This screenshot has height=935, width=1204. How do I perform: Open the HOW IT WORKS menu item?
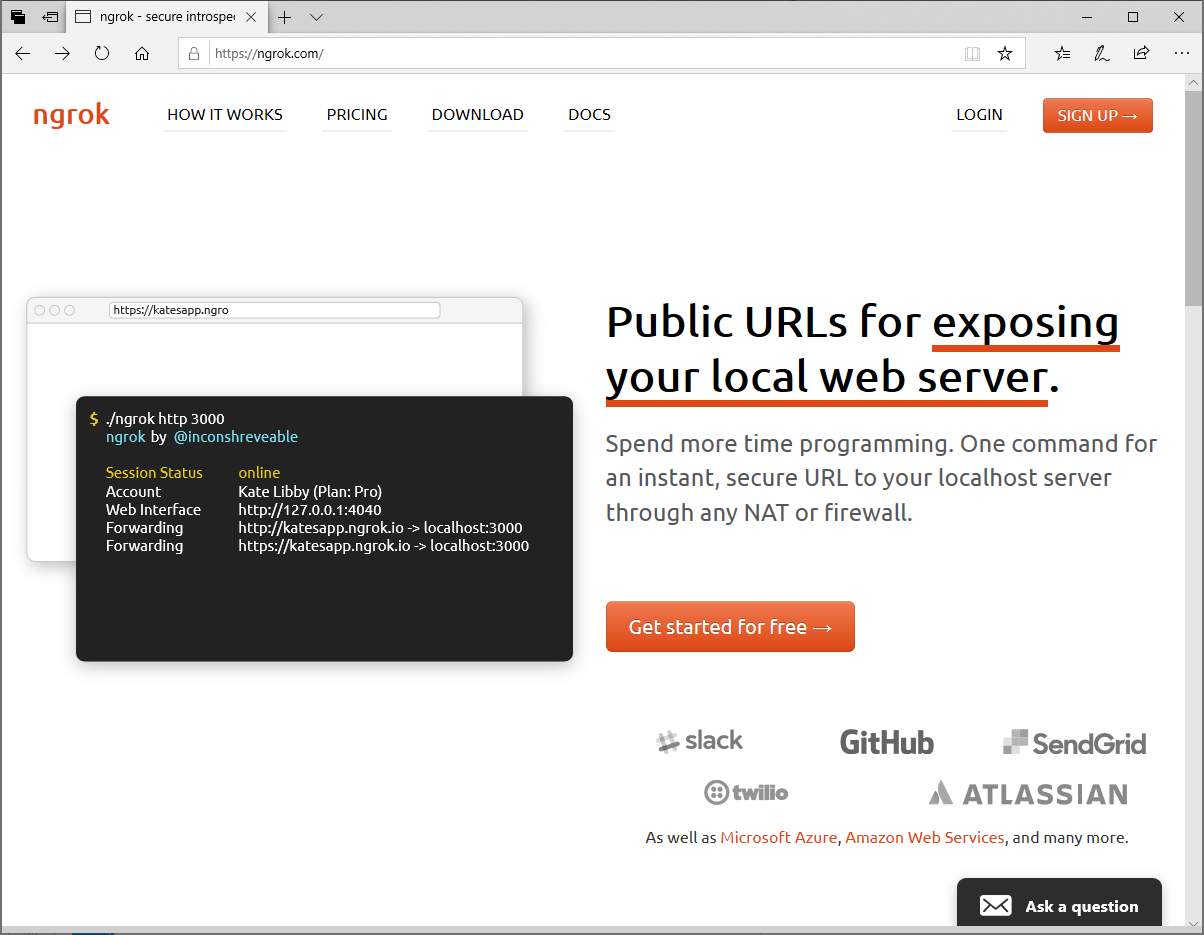225,115
